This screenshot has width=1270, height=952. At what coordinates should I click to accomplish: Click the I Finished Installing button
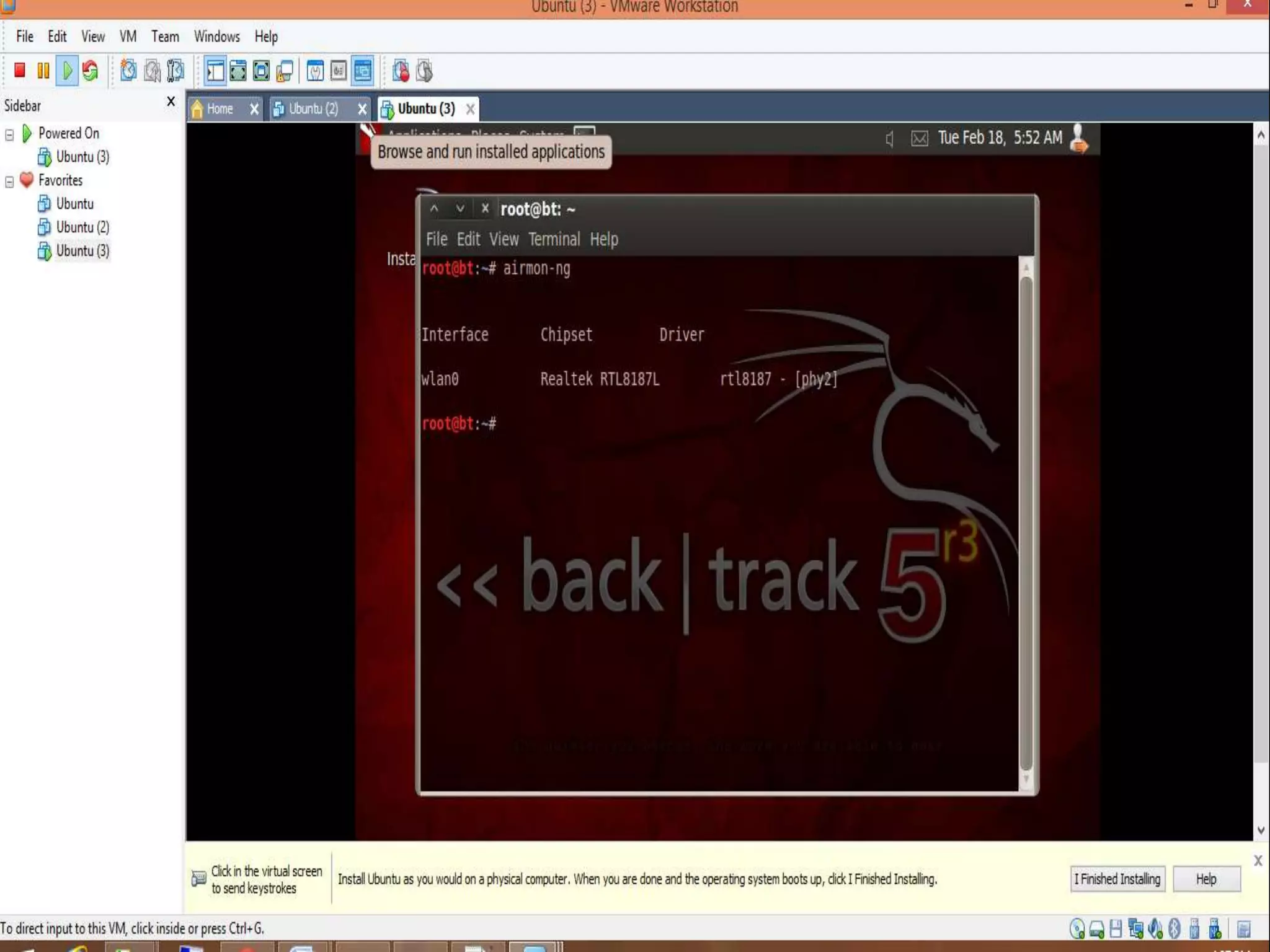(x=1117, y=879)
